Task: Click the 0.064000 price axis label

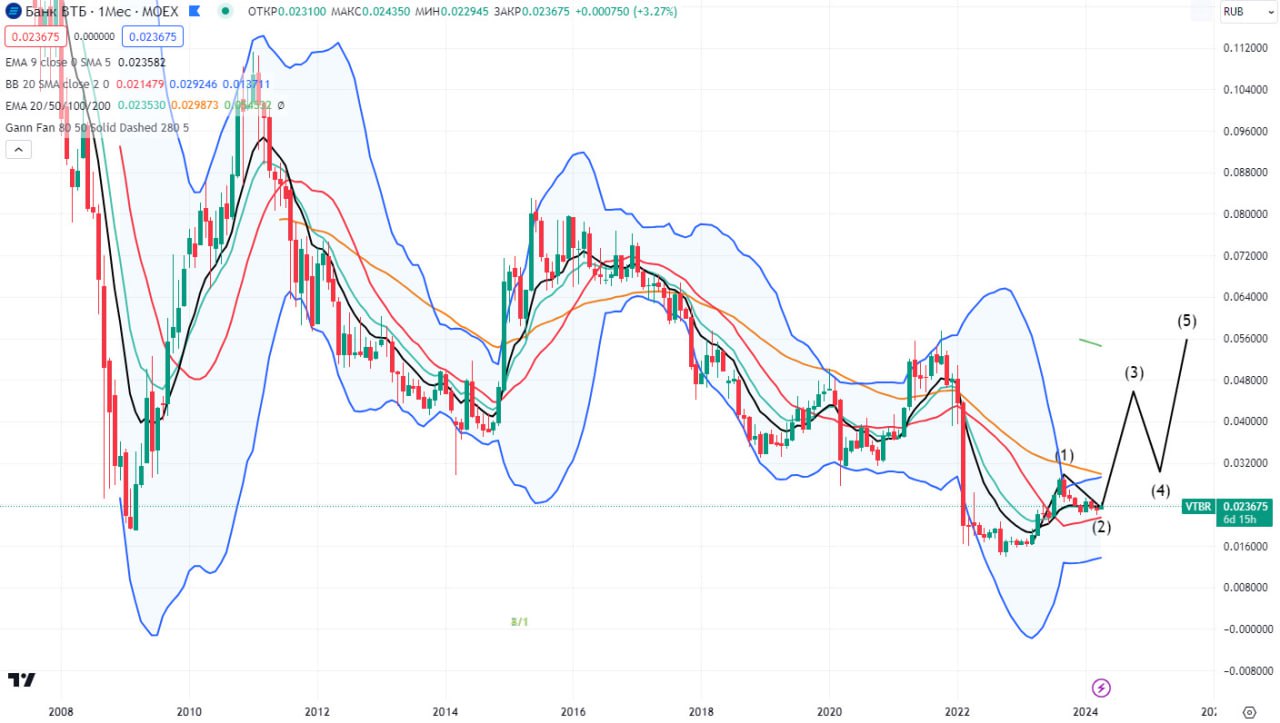Action: click(1247, 297)
